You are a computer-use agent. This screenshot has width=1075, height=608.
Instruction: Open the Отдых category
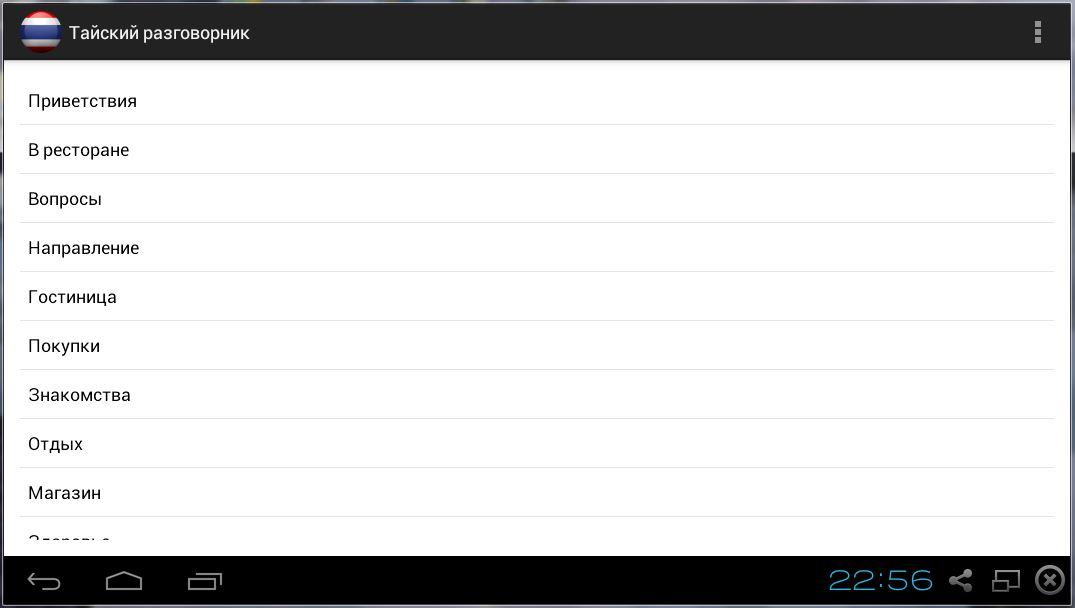(x=537, y=443)
